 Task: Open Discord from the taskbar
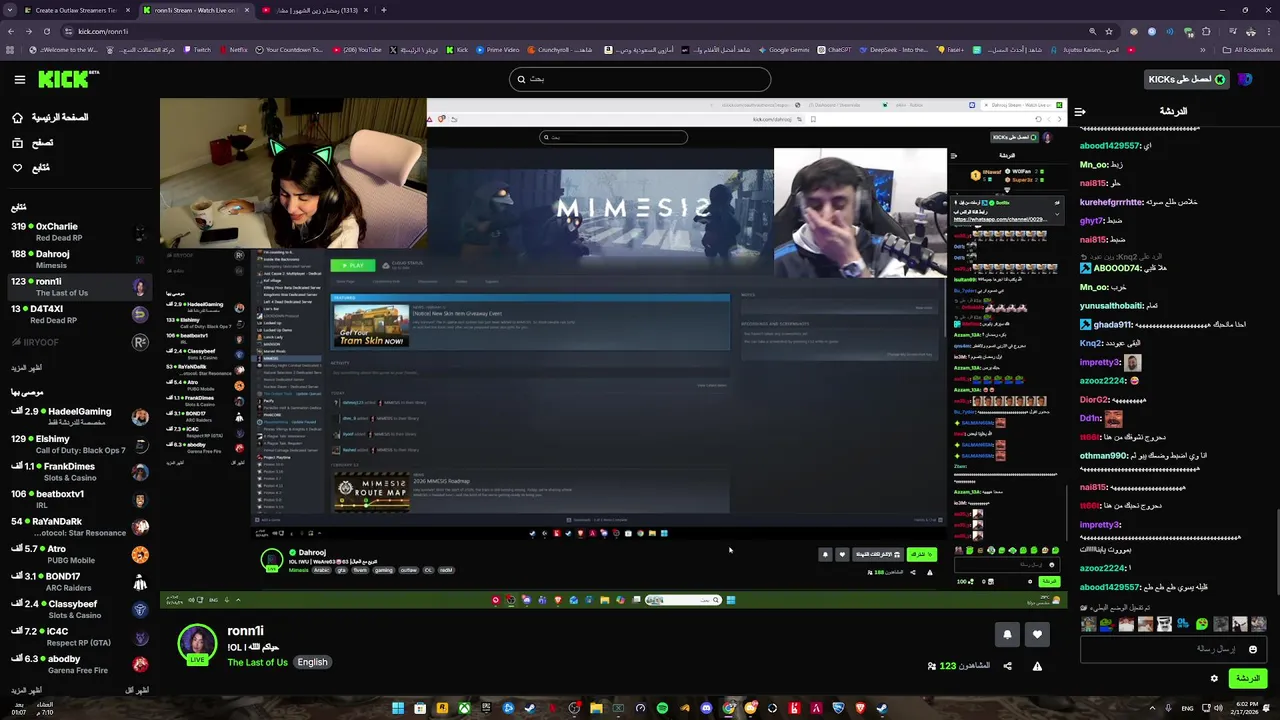click(706, 708)
